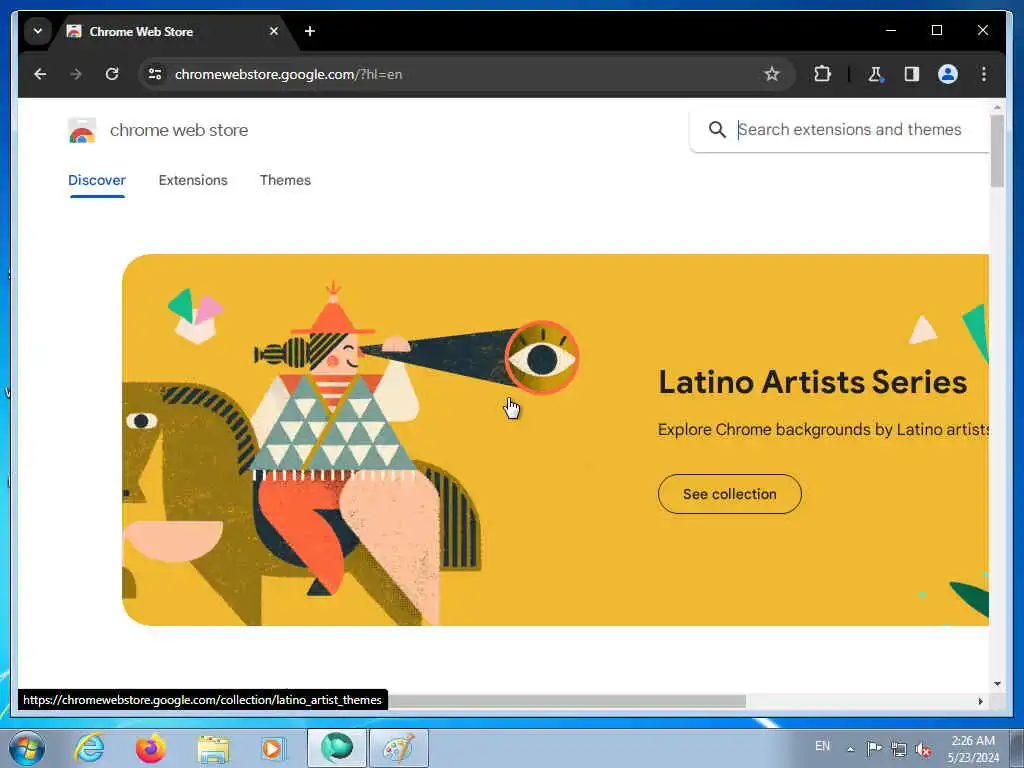Bookmark this page with the star
Image resolution: width=1024 pixels, height=768 pixels.
pos(772,74)
